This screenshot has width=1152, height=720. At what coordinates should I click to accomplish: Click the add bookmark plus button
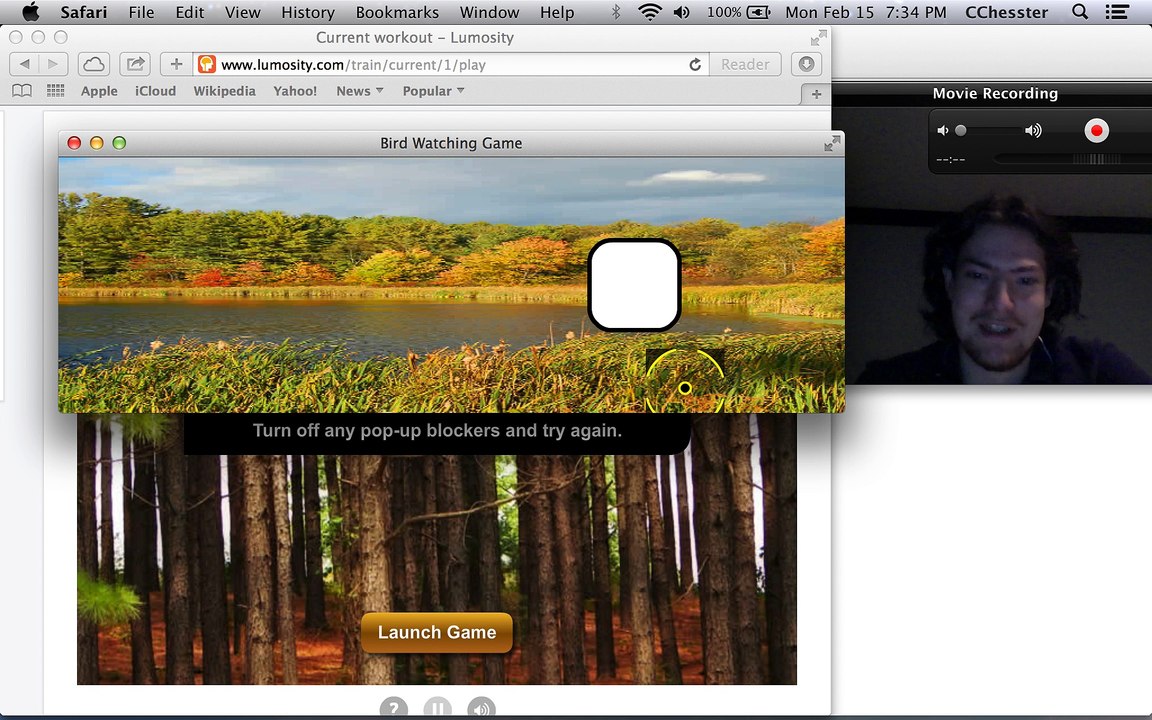pyautogui.click(x=176, y=64)
